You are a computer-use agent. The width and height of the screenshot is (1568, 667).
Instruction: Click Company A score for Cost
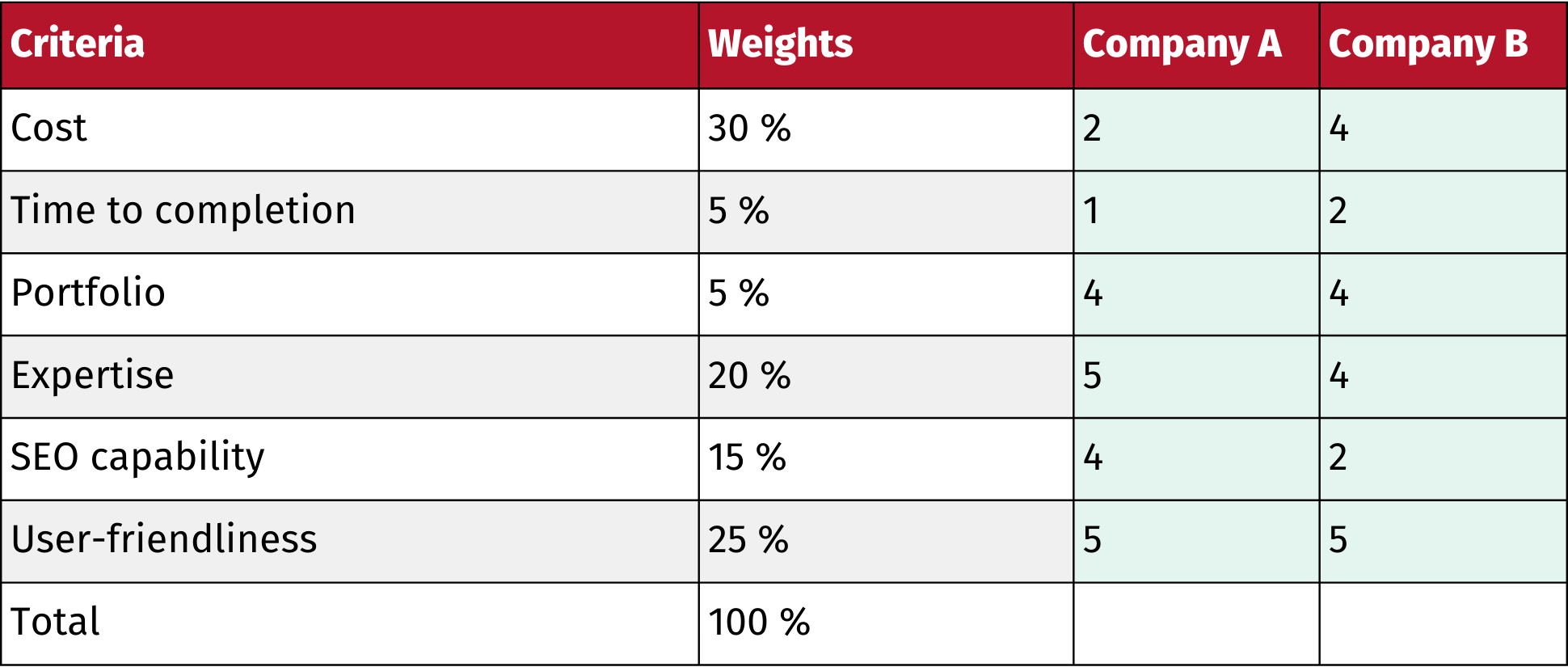click(x=1196, y=129)
